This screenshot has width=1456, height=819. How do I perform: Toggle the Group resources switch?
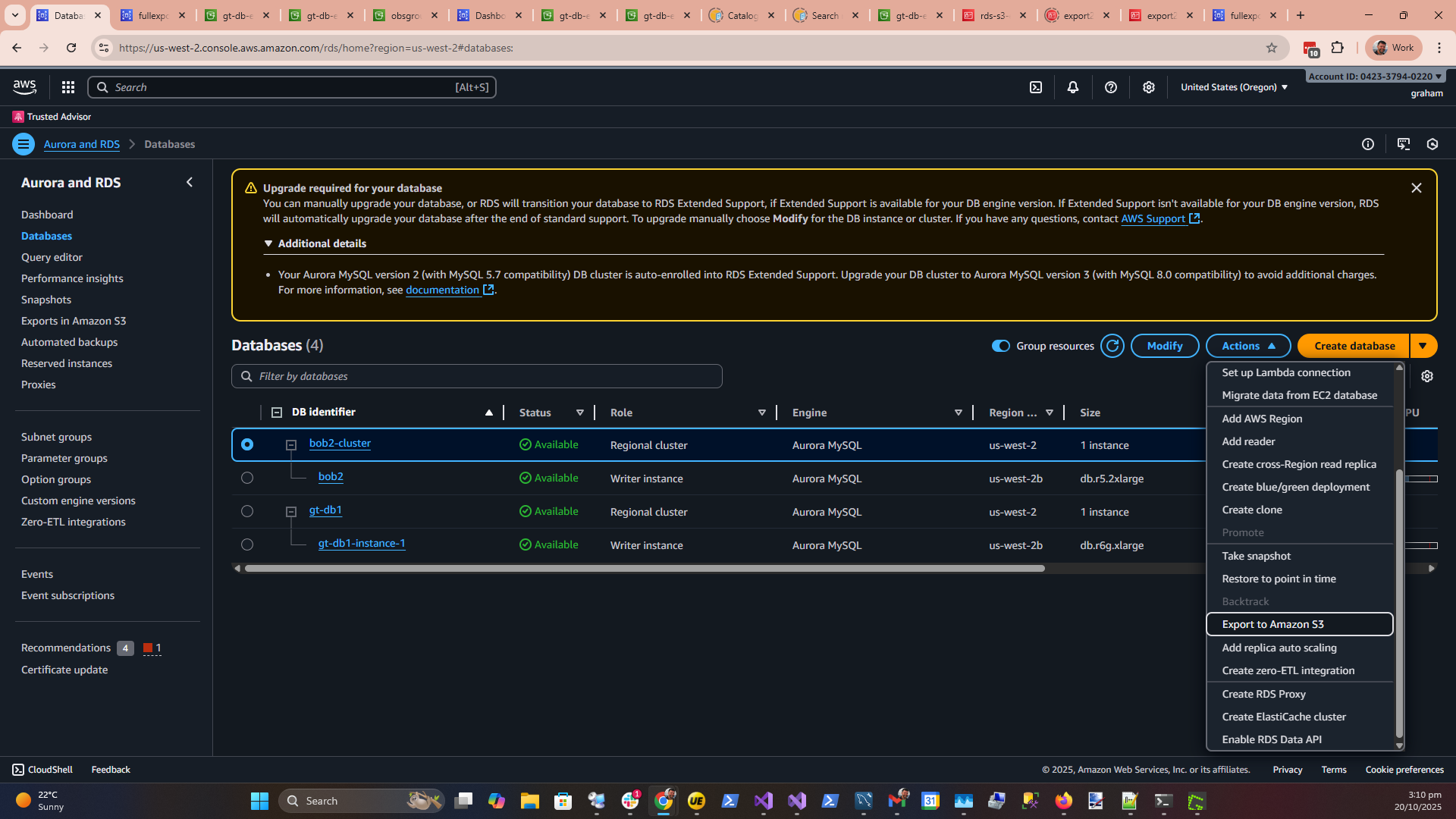coord(1001,346)
